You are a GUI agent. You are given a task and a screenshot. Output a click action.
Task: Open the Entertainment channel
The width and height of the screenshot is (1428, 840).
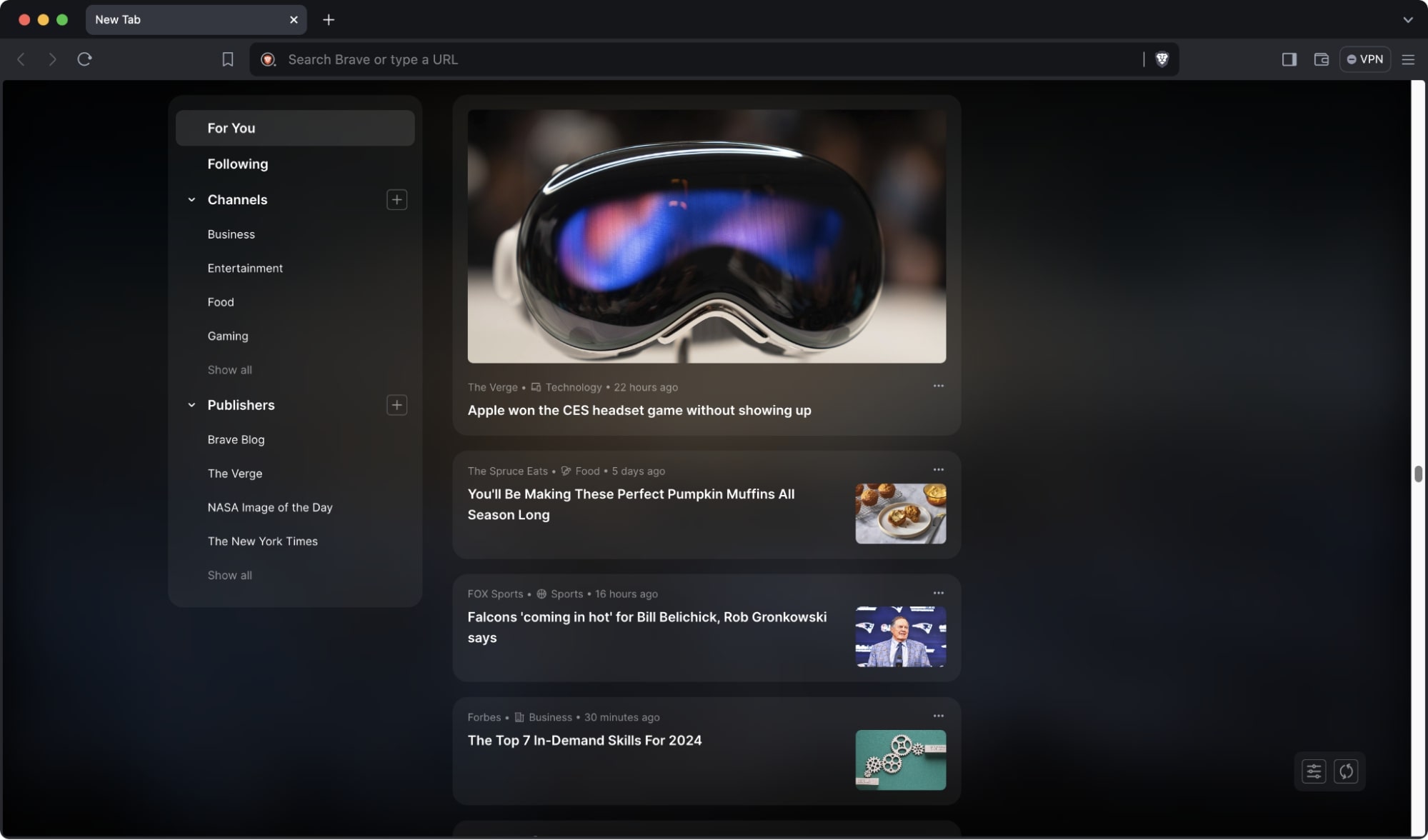(245, 268)
